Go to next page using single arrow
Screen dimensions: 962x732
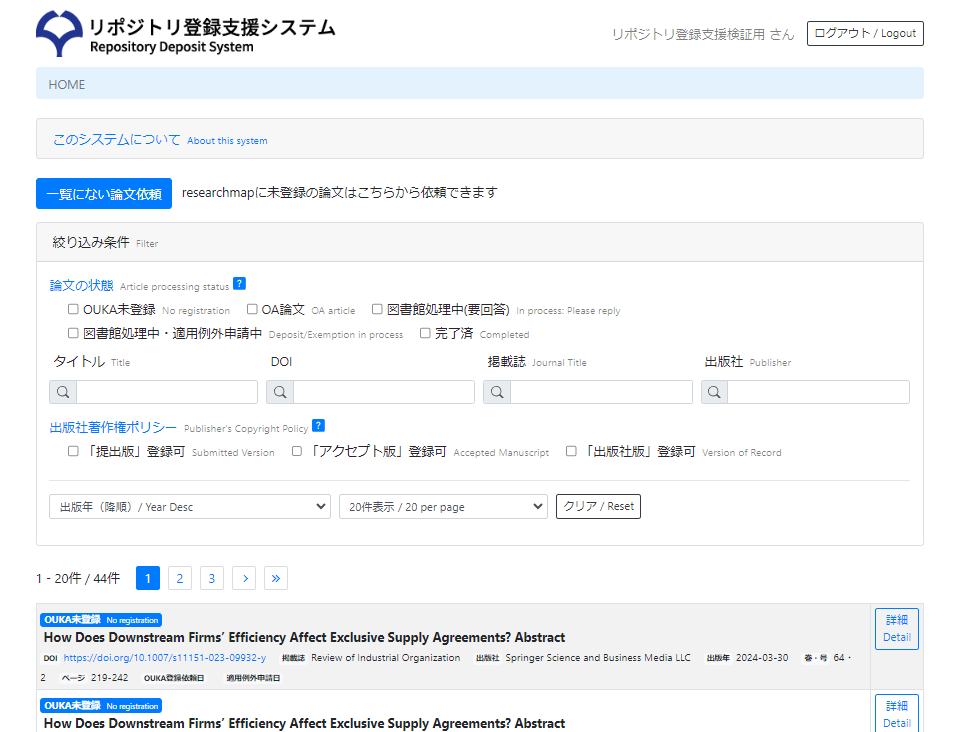(x=245, y=578)
